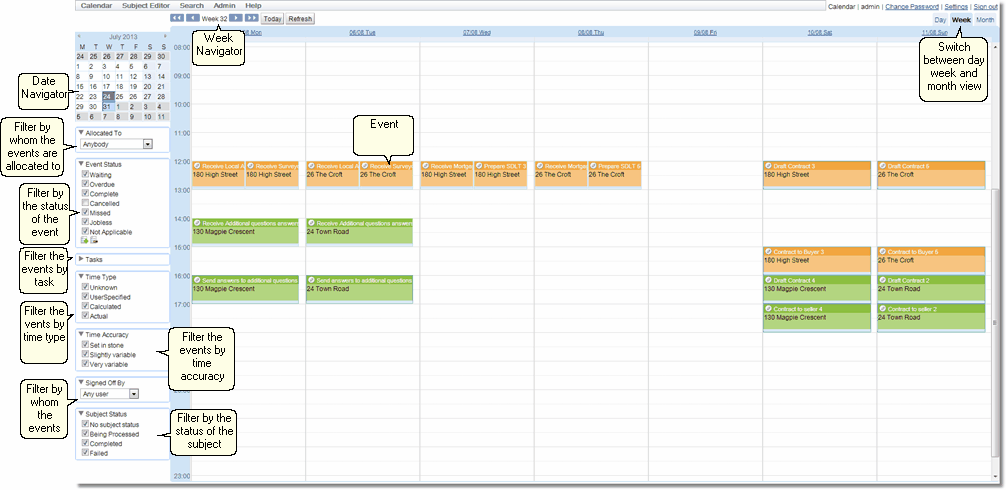Click previous month arrow in mini calendar
The image size is (1006, 490).
(x=81, y=36)
